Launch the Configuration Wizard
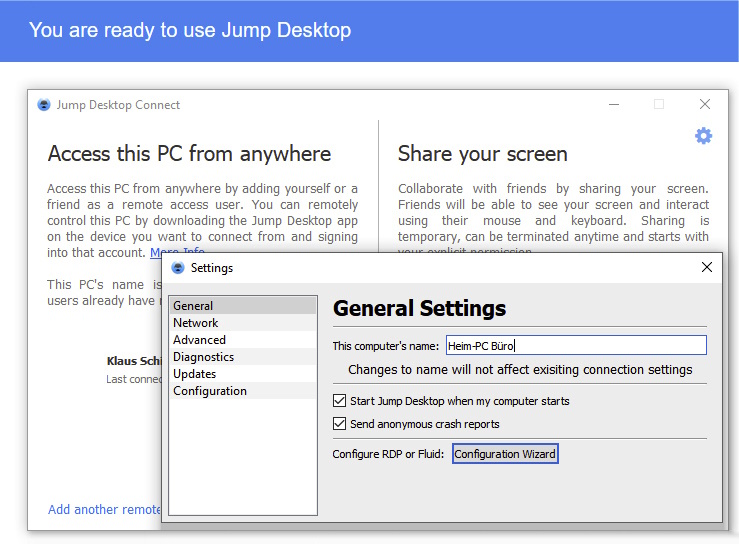Screen dimensions: 739x544 click(x=505, y=453)
